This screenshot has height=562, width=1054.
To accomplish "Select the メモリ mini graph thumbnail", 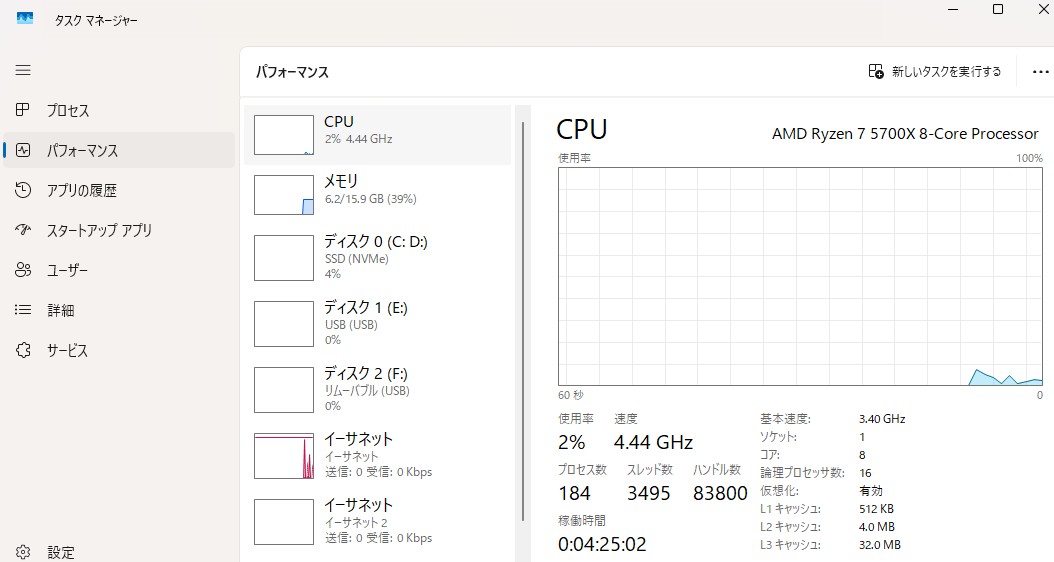I will click(x=284, y=195).
